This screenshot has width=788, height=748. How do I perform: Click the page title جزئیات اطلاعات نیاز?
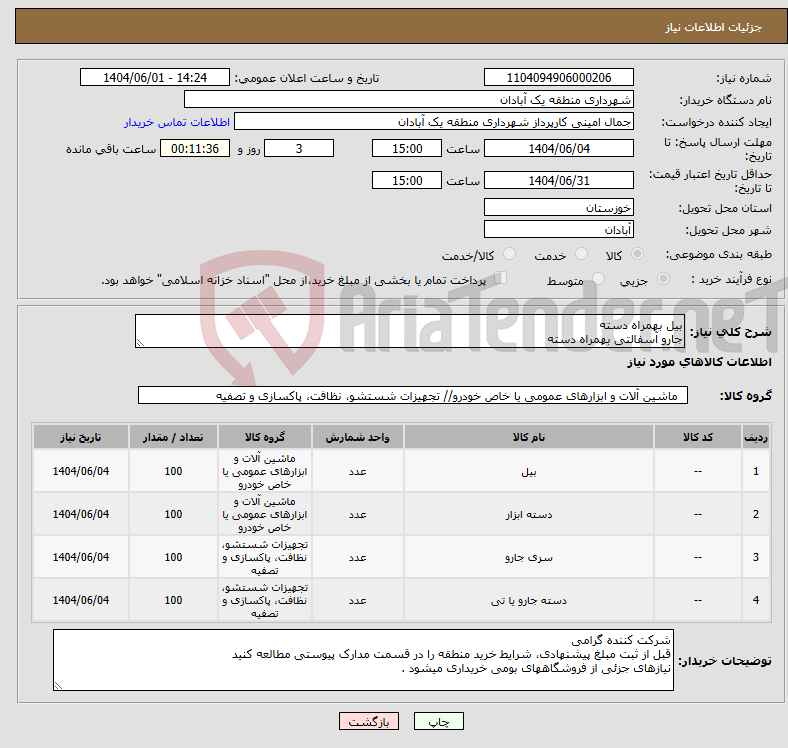pos(714,27)
